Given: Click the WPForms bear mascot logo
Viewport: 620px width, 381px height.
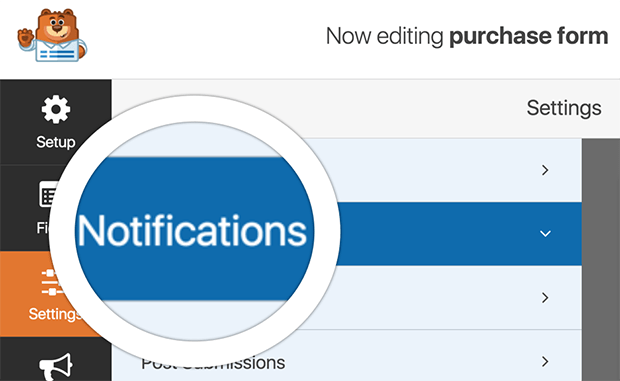Looking at the screenshot, I should tap(52, 35).
